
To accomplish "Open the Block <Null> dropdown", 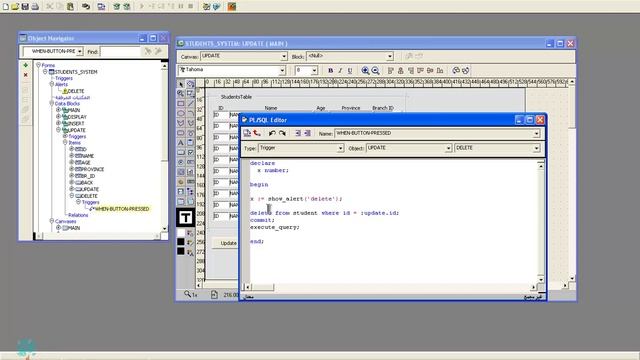I will (390, 56).
